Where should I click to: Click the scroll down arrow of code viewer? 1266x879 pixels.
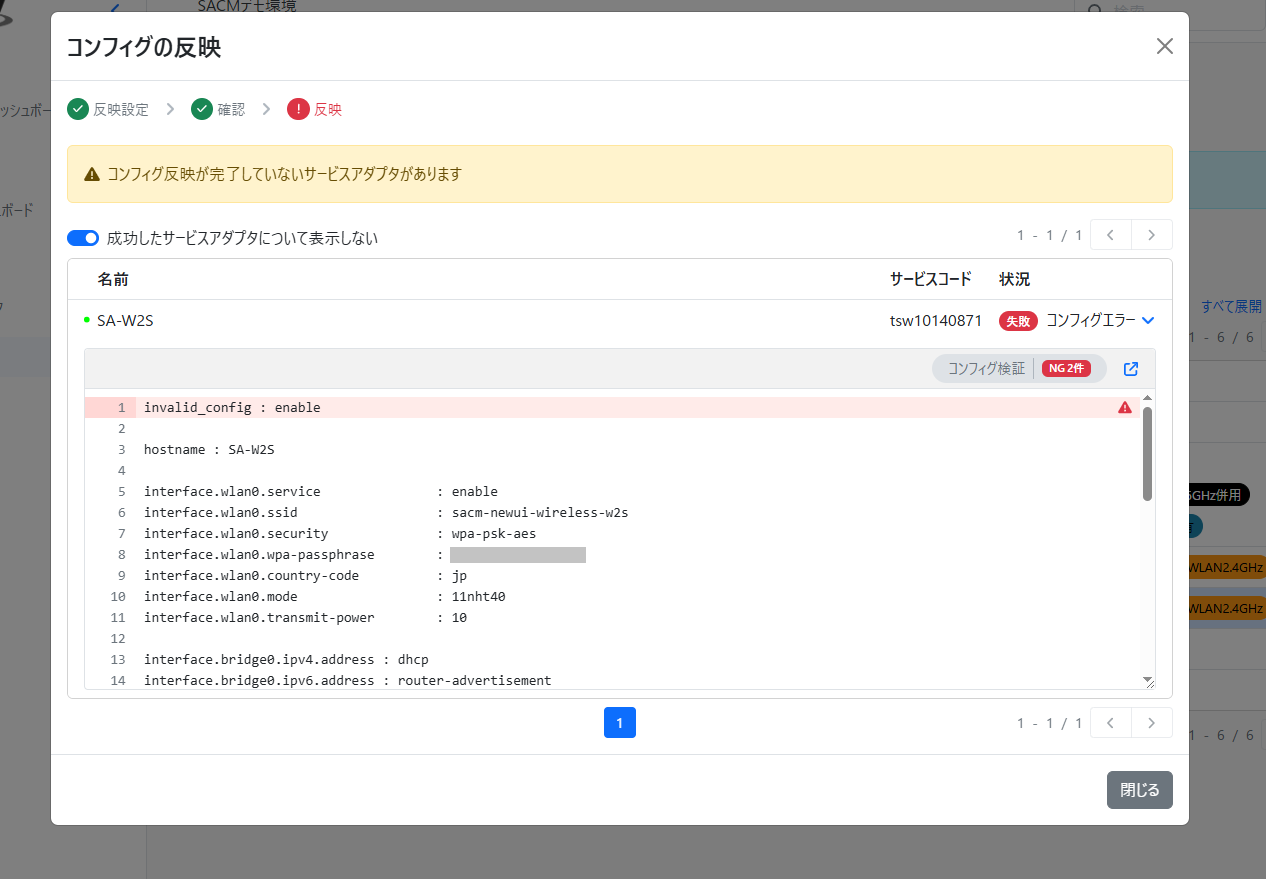[x=1147, y=680]
